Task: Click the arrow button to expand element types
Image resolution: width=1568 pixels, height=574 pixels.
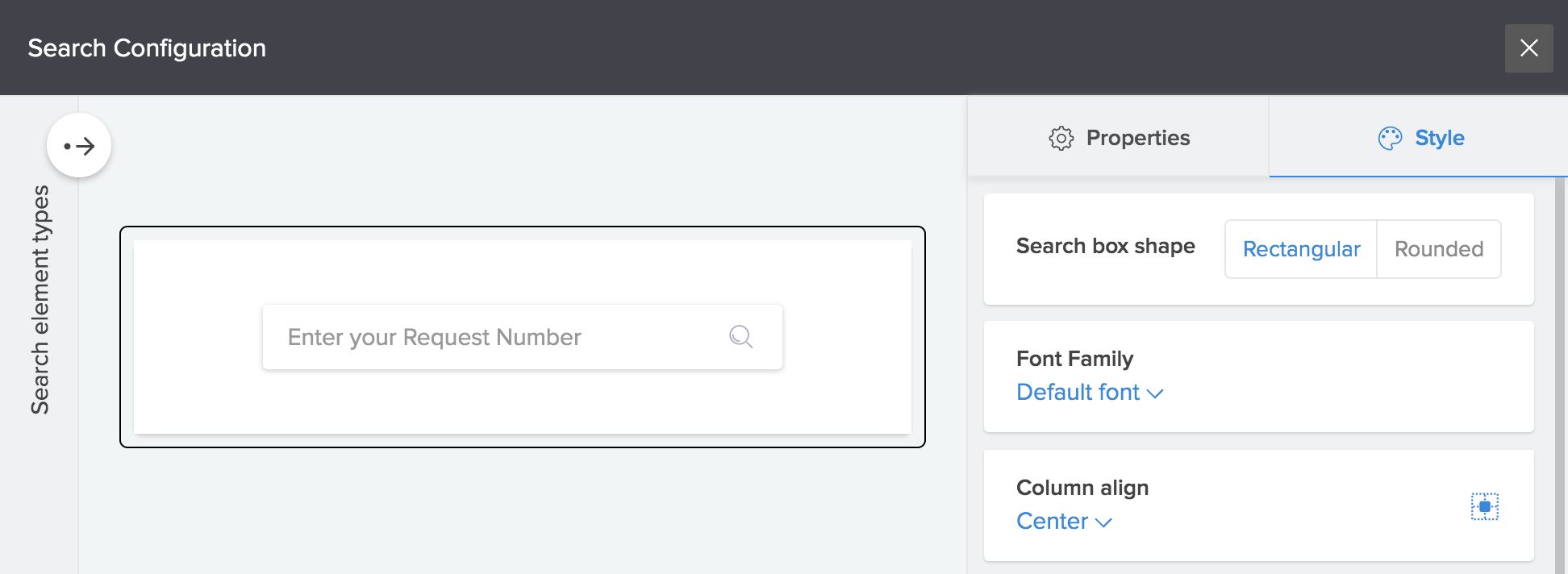Action: [79, 146]
